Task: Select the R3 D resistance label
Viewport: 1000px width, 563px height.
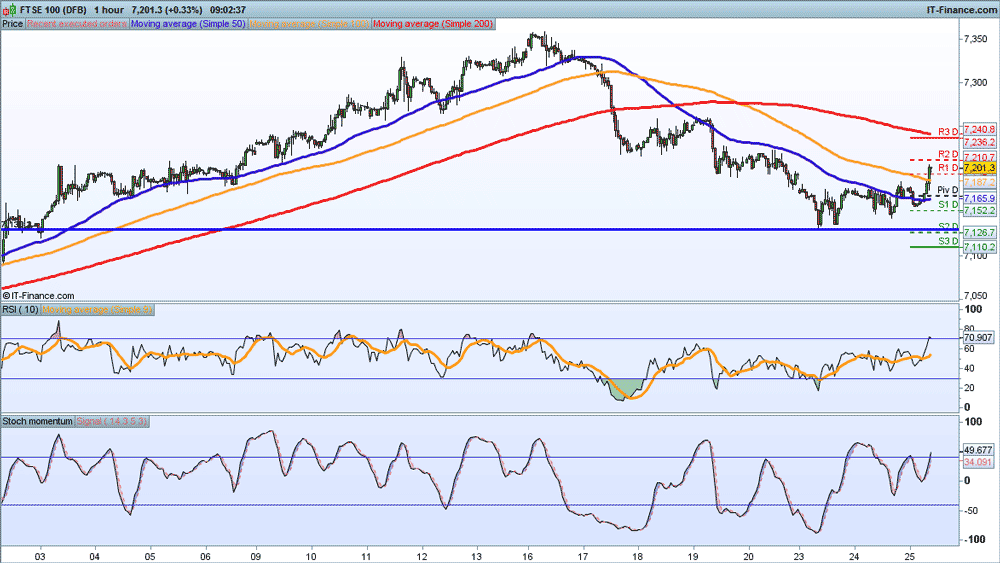Action: tap(948, 132)
